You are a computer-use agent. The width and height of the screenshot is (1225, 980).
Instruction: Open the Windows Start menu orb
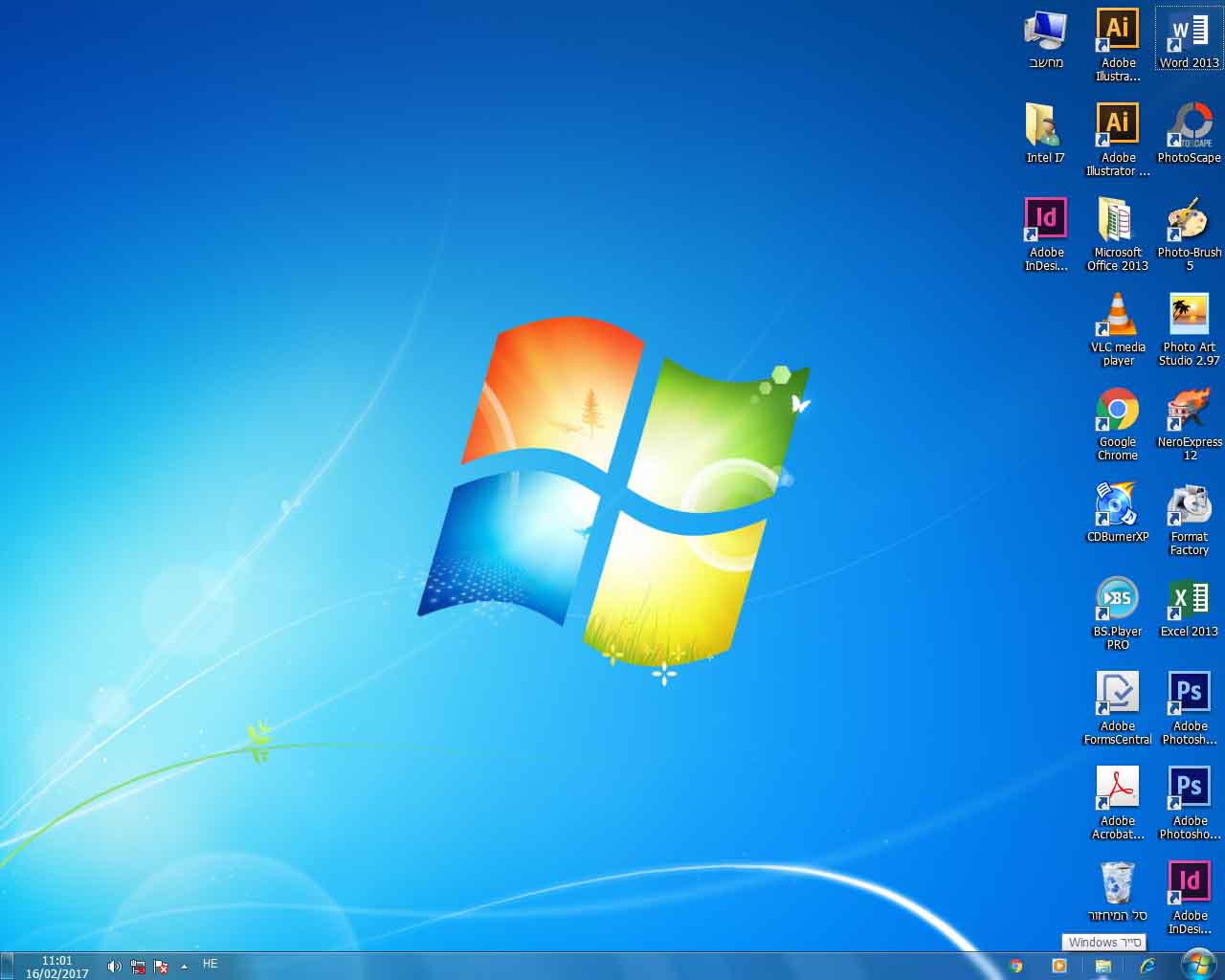(1196, 966)
